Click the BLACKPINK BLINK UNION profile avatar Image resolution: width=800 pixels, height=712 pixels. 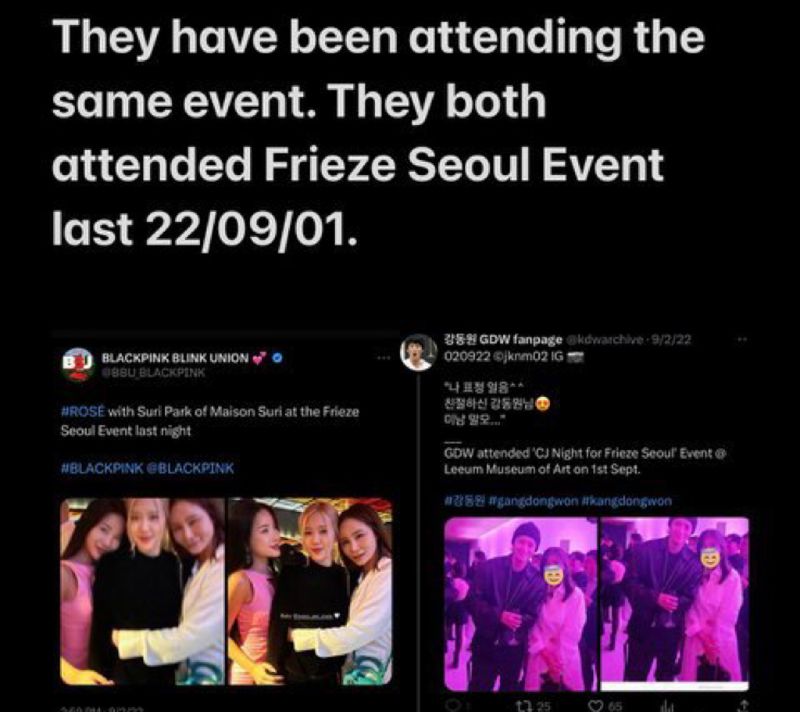click(x=78, y=364)
